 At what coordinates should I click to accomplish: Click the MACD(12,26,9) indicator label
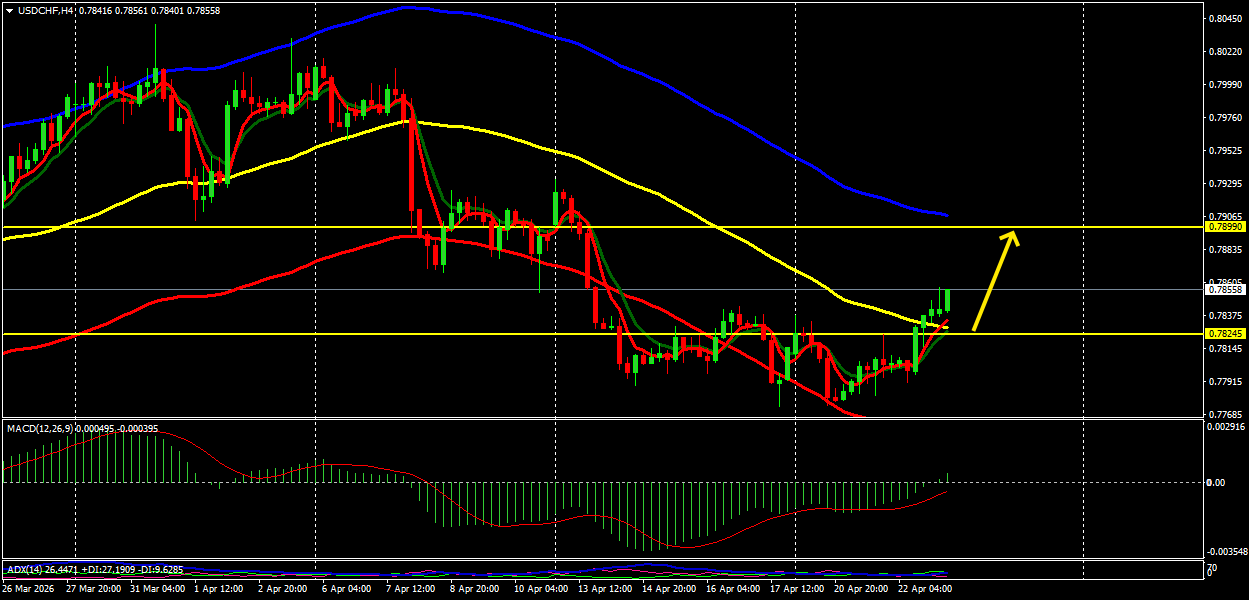click(39, 428)
